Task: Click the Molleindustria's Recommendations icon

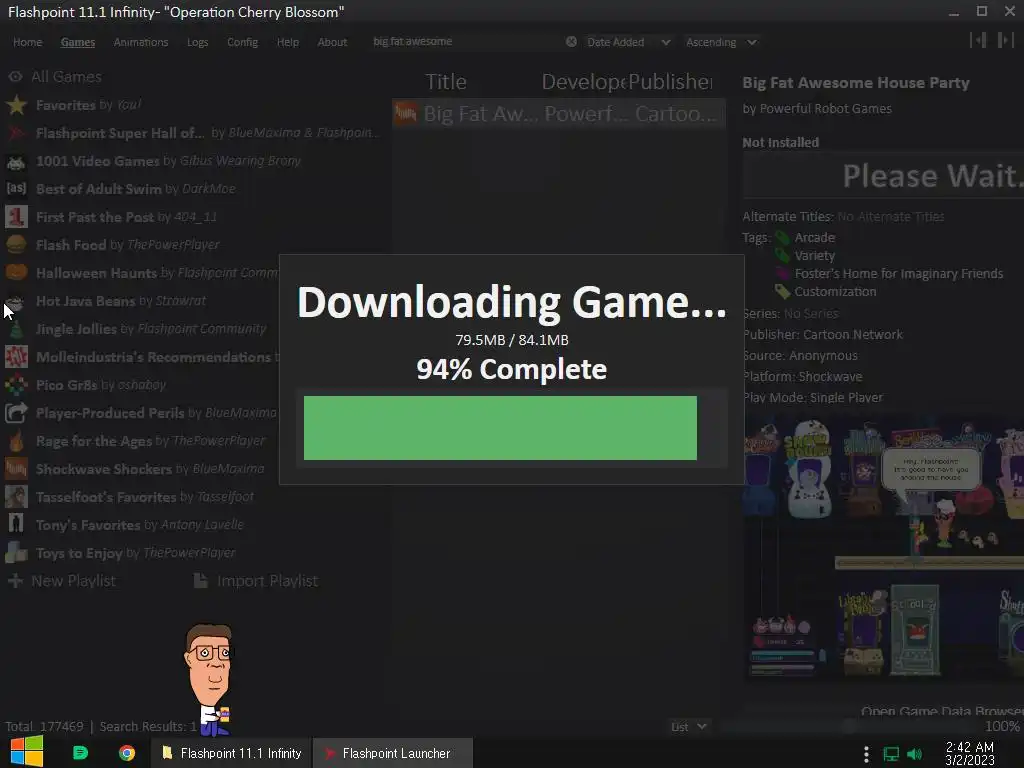Action: coord(16,357)
